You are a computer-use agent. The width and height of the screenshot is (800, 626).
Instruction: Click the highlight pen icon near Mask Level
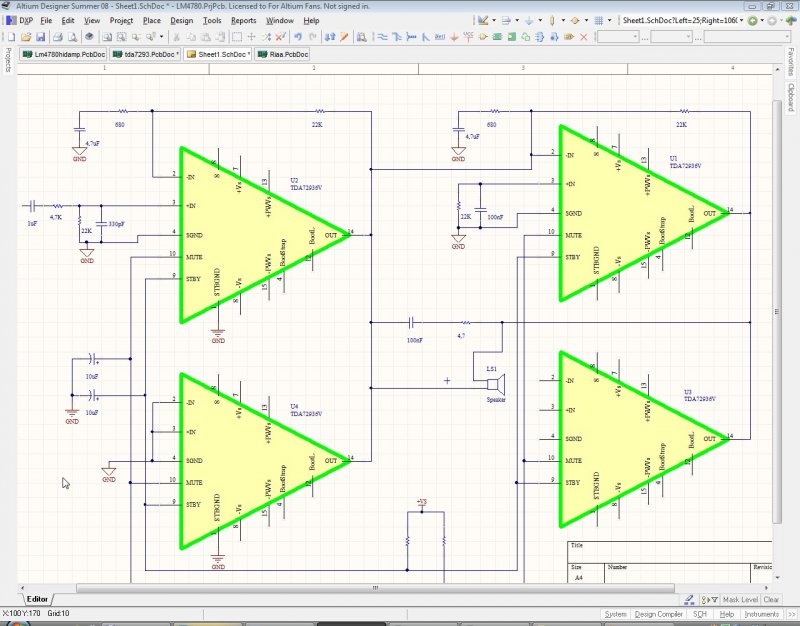(689, 599)
